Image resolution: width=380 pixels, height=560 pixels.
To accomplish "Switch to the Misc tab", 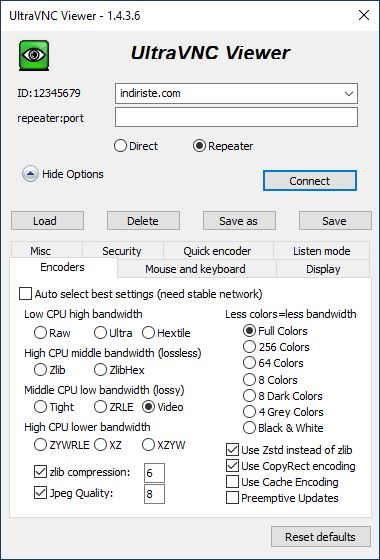I will pos(46,251).
